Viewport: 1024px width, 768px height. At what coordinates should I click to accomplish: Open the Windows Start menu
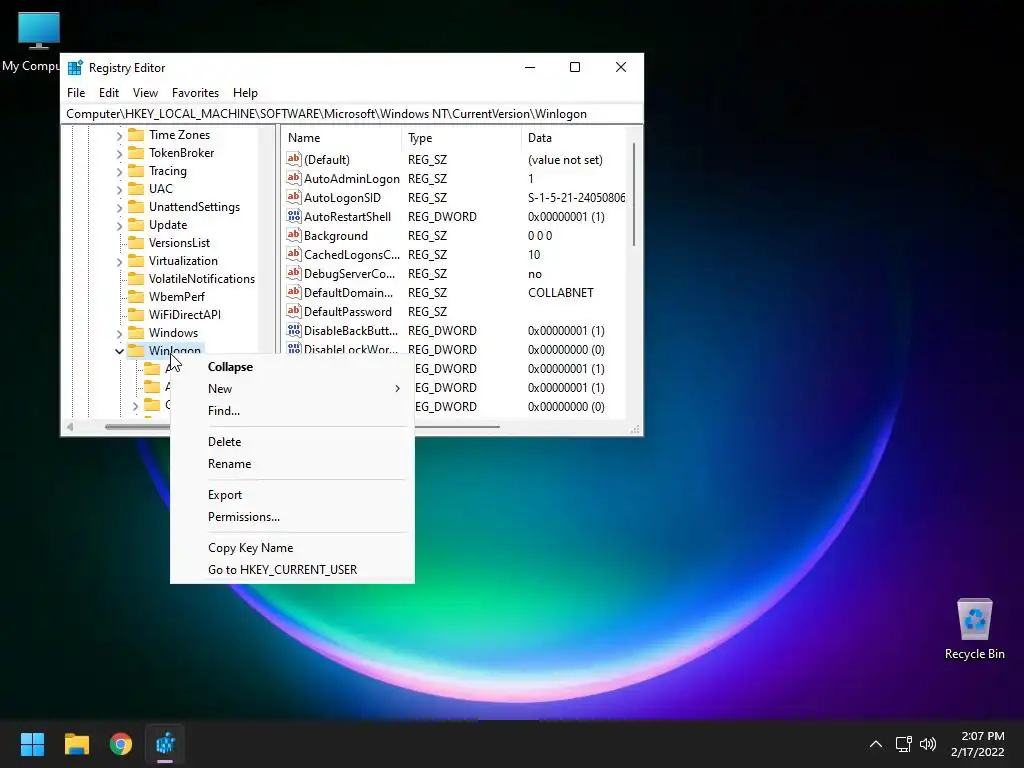click(32, 744)
